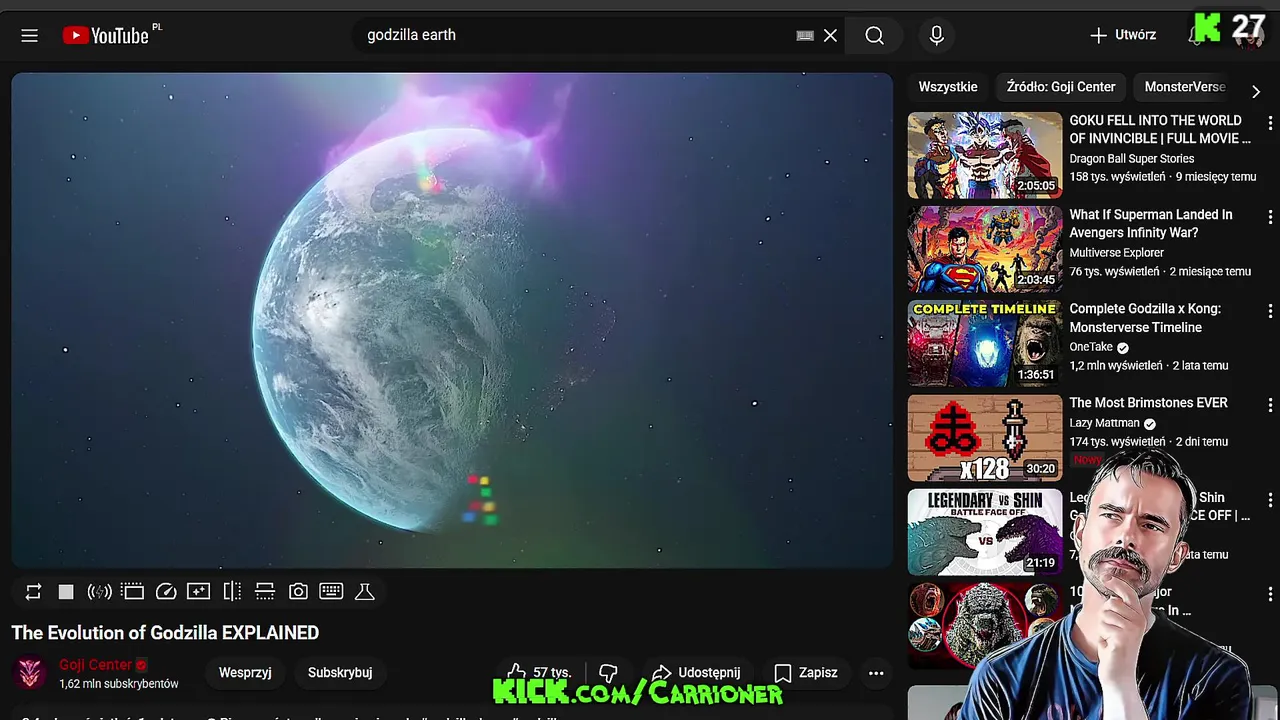
Task: Toggle cinema mode rectangle icon
Action: [x=133, y=592]
